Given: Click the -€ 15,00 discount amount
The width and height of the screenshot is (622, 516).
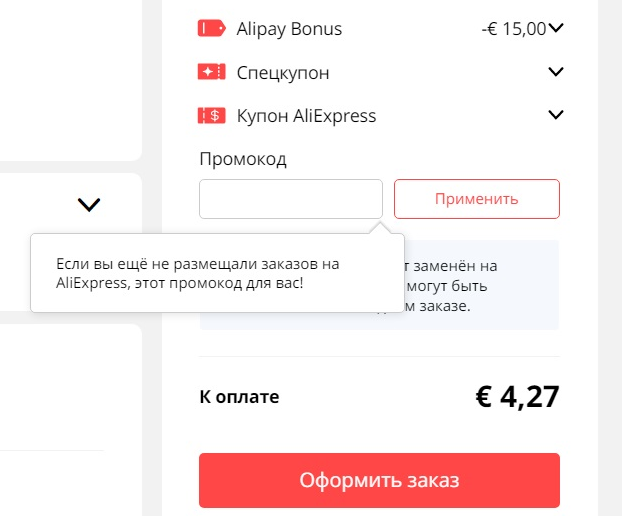Looking at the screenshot, I should 514,29.
